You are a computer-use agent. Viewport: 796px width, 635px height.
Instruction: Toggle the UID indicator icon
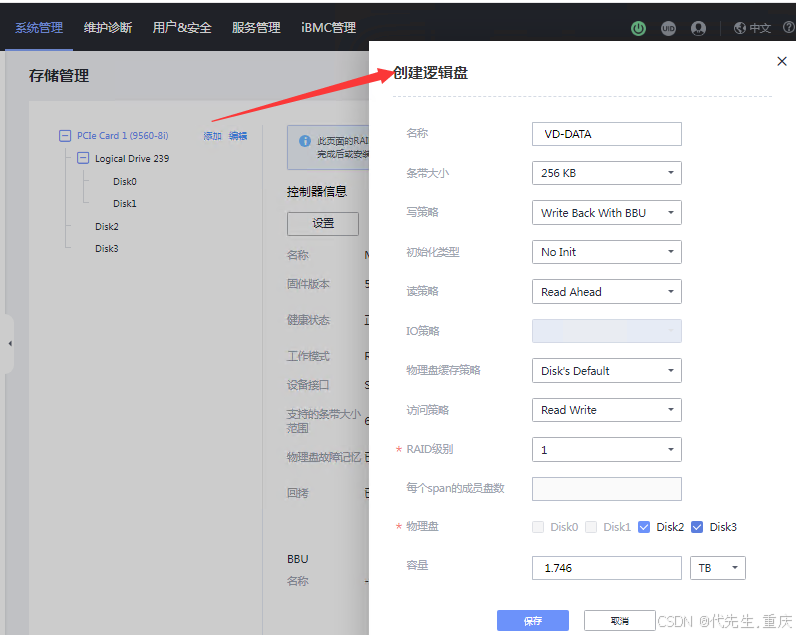[668, 28]
